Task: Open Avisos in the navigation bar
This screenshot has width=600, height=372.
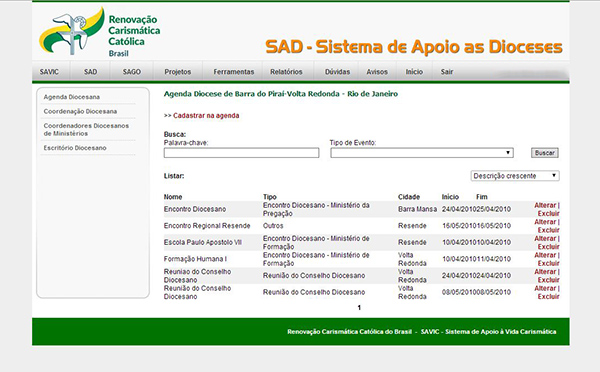Action: point(377,72)
